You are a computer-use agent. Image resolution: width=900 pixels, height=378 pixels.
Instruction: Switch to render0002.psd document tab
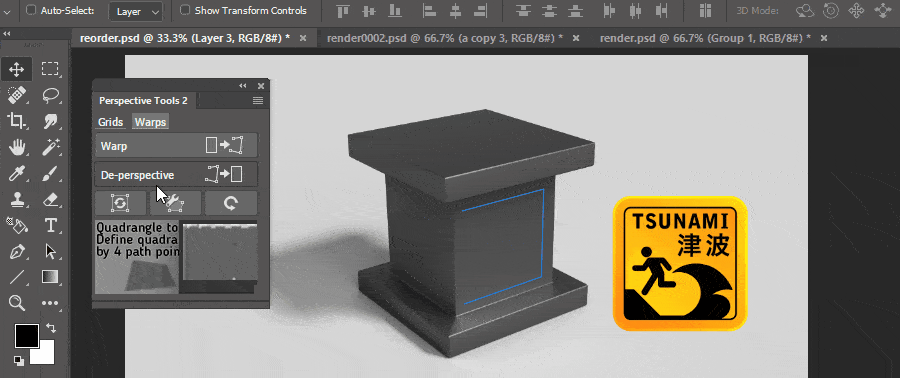coord(445,38)
